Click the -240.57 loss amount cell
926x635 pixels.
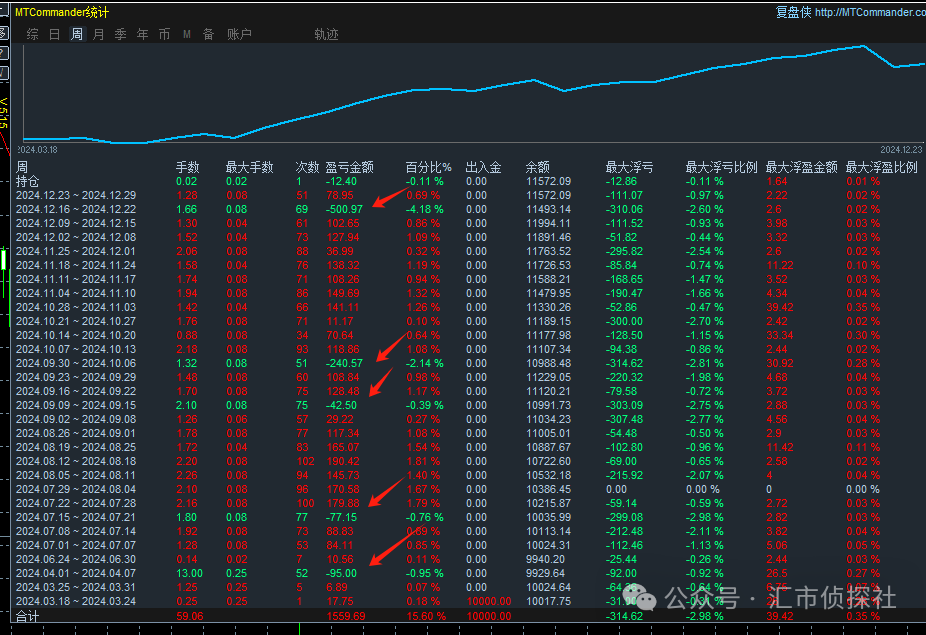[344, 363]
